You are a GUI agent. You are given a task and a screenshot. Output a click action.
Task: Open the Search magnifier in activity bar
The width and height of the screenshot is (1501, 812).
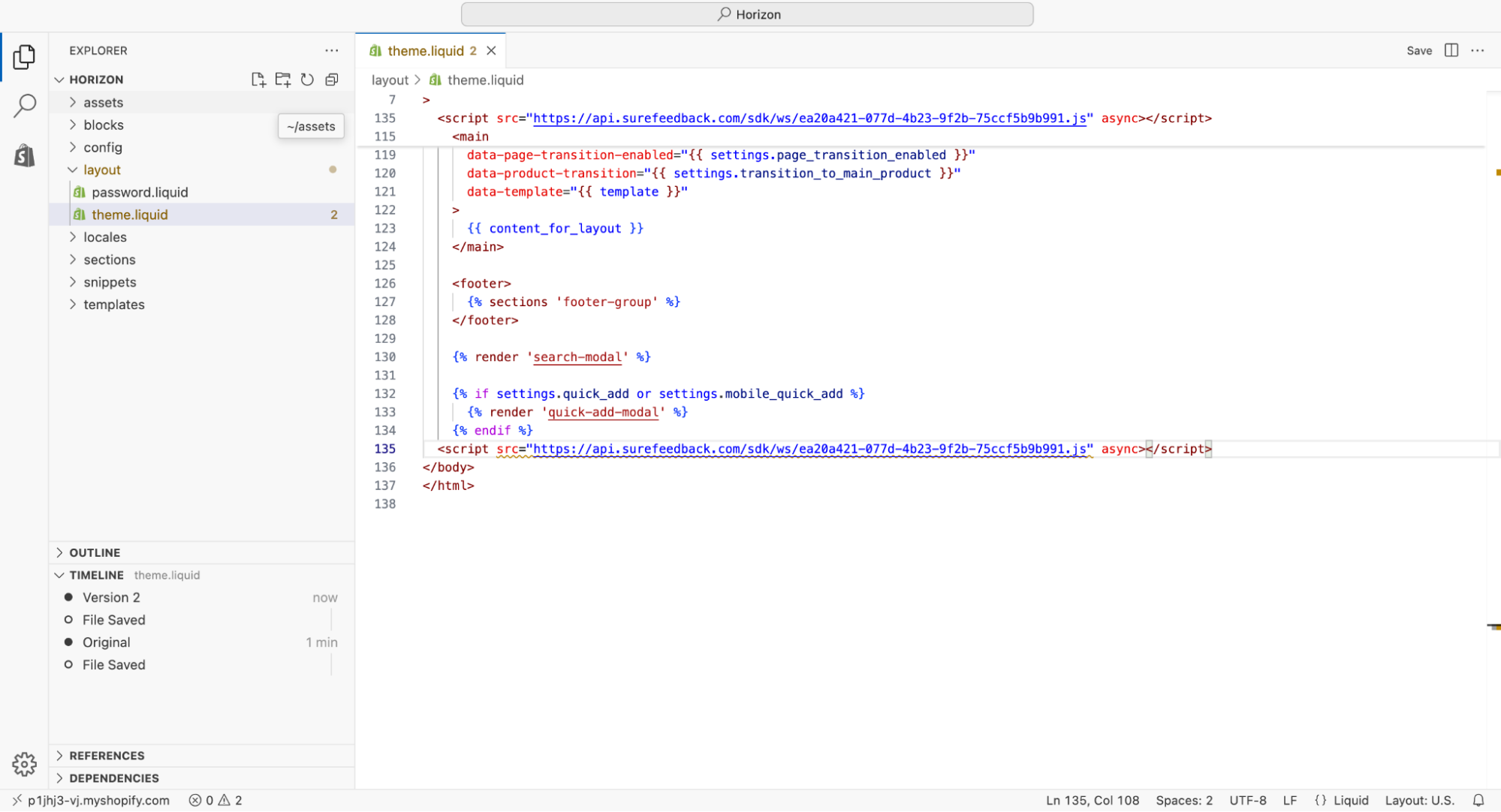tap(24, 106)
